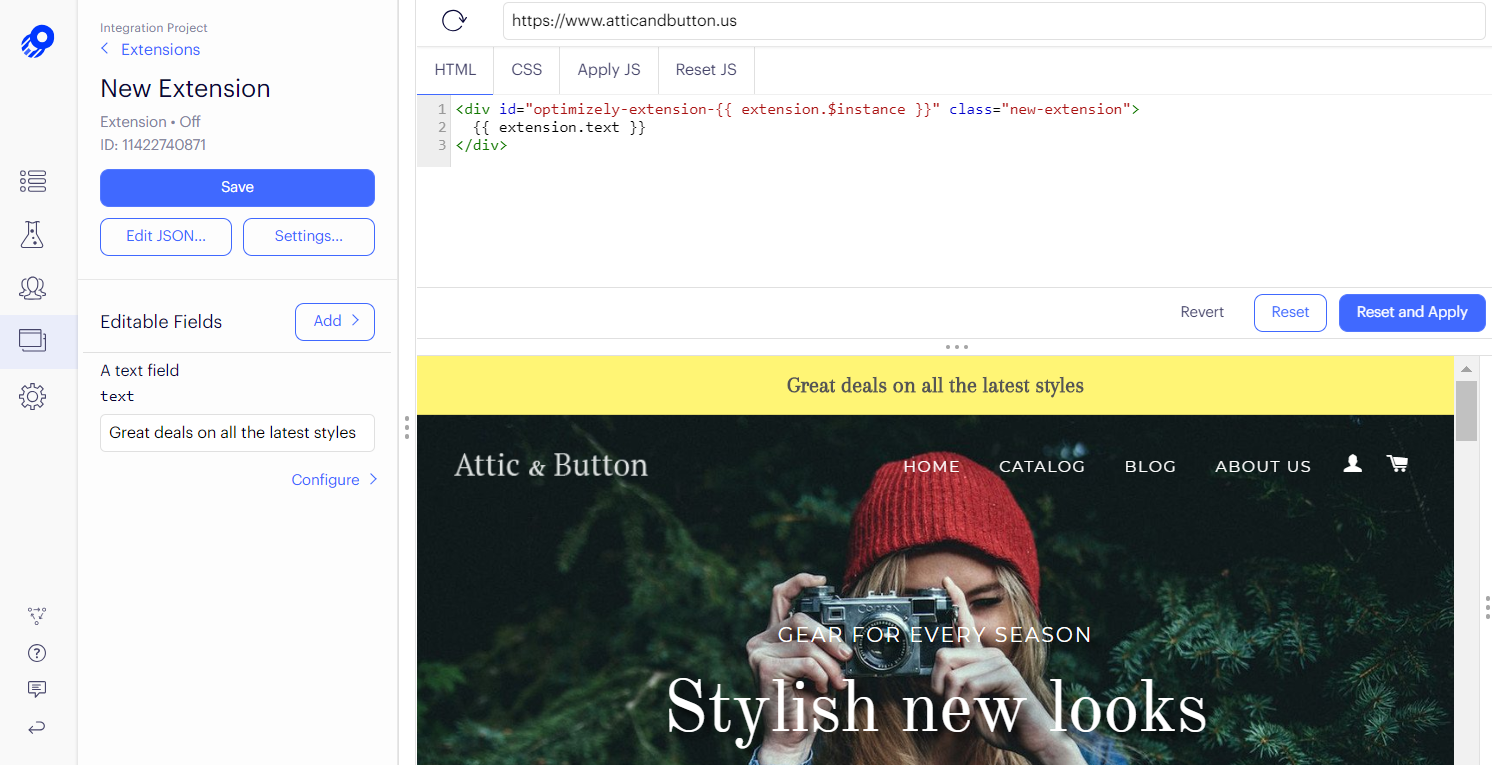The height and width of the screenshot is (765, 1492).
Task: Click 'Extension • Off' status text
Action: [x=150, y=122]
